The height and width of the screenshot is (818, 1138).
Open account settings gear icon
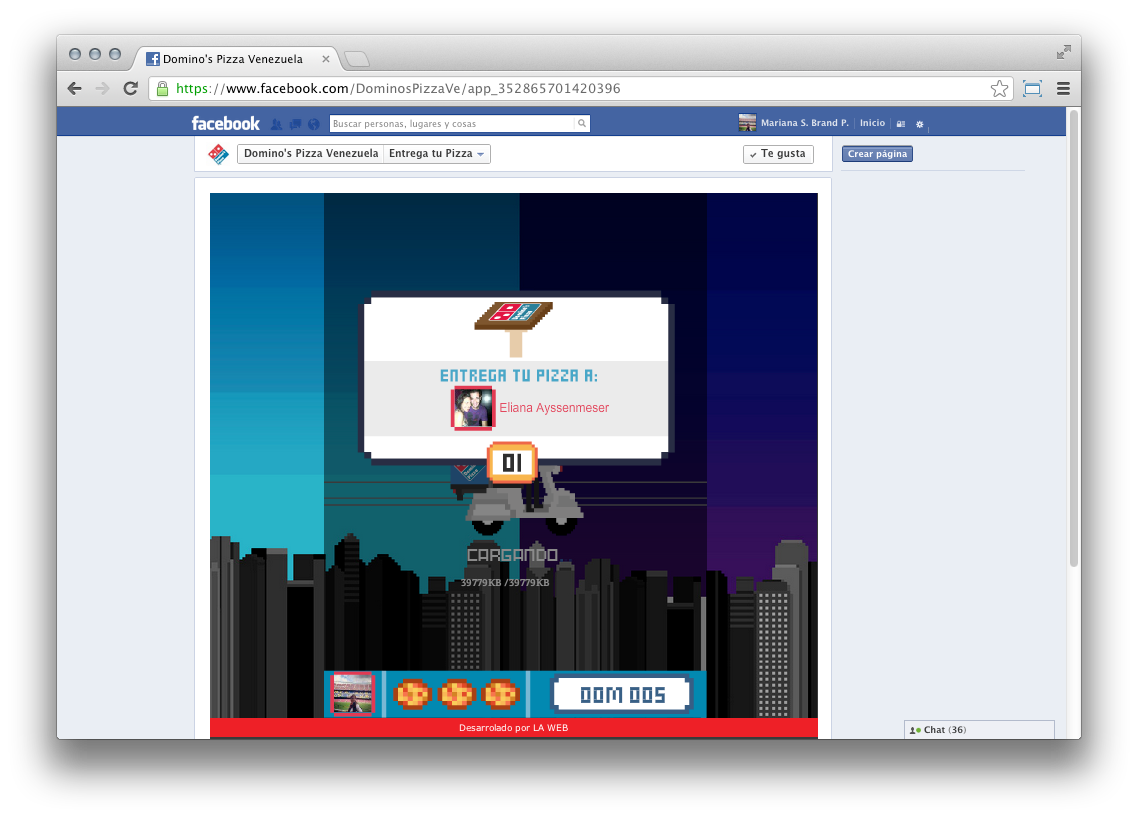point(920,124)
